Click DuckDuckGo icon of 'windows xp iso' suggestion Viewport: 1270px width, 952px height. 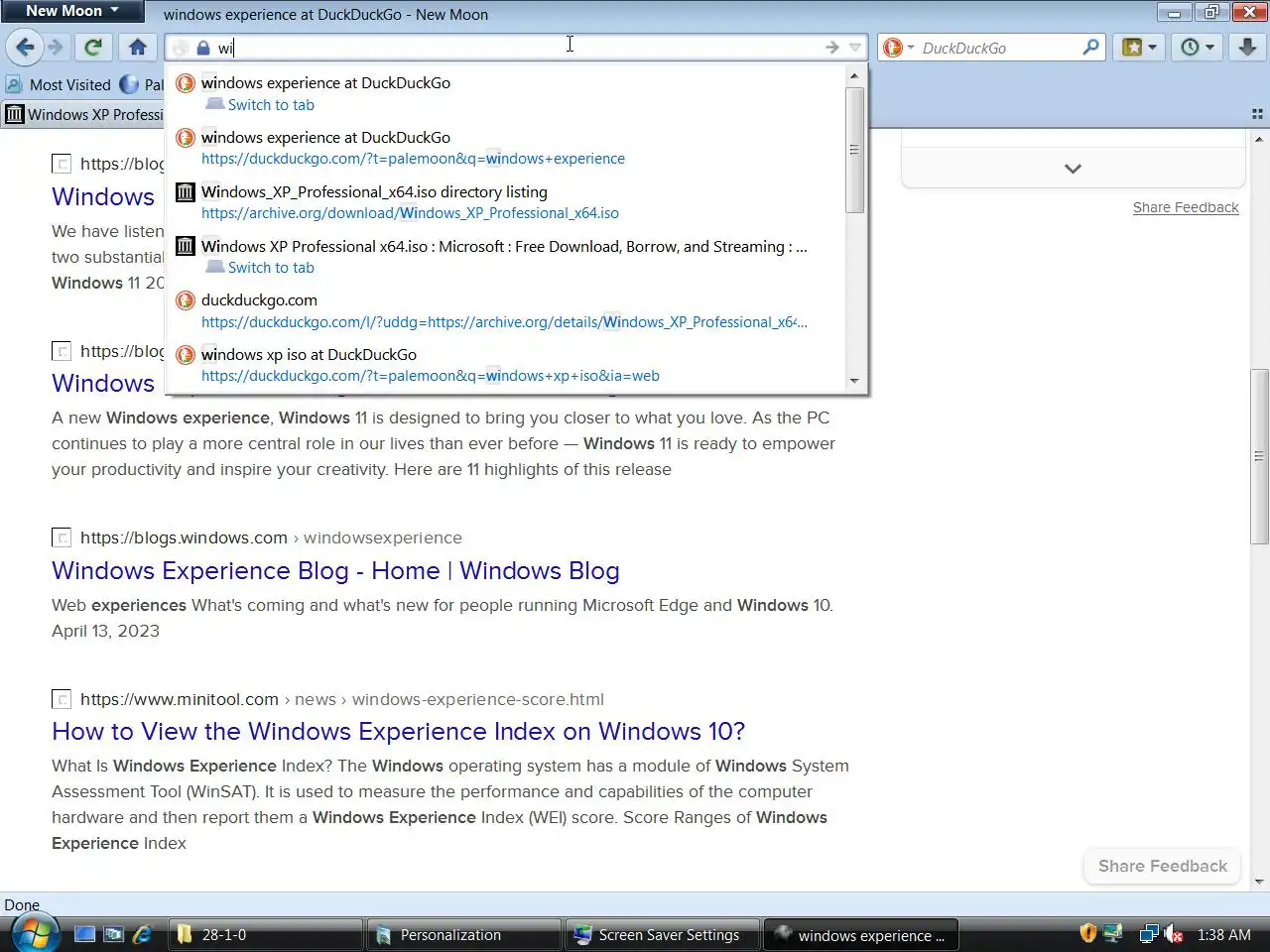tap(186, 354)
